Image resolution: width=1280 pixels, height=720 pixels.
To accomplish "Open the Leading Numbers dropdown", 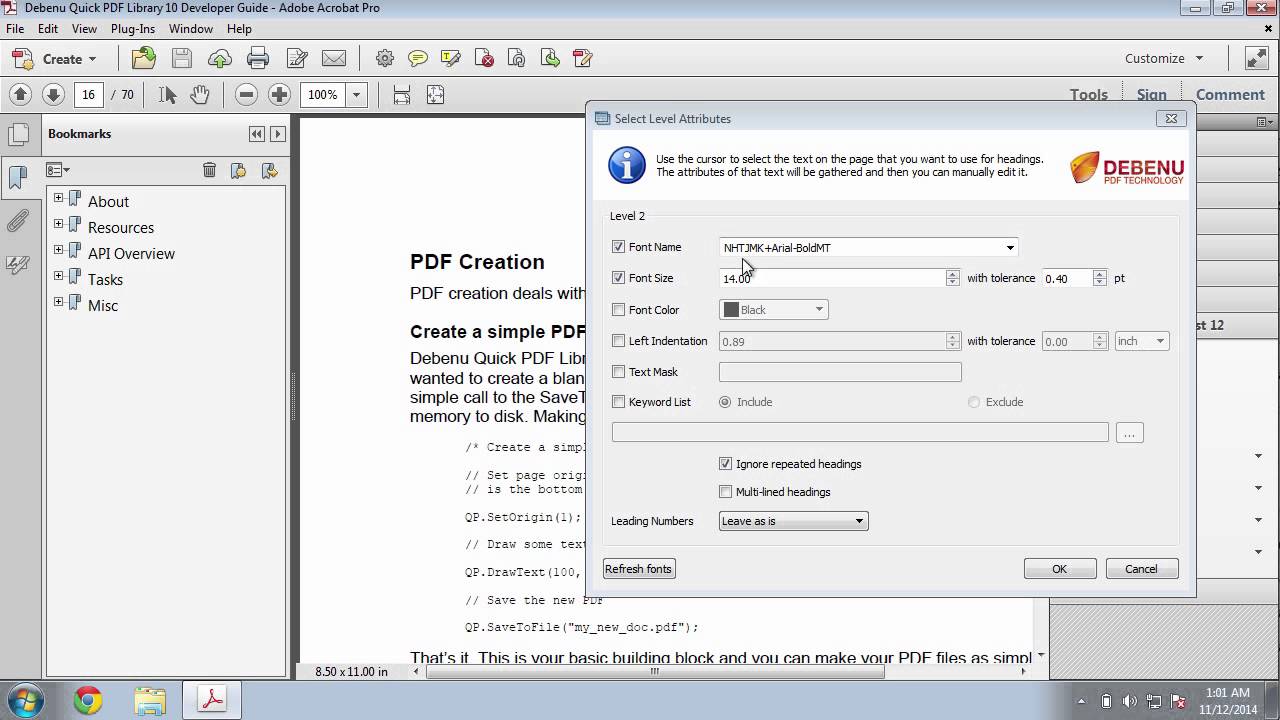I will 793,521.
